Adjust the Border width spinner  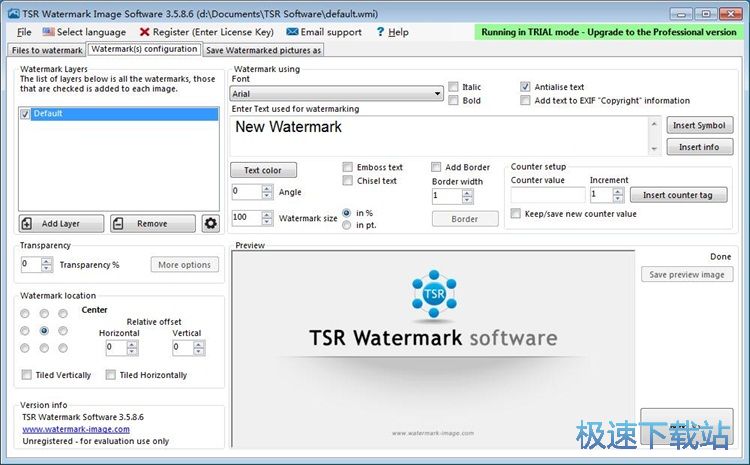coord(468,196)
